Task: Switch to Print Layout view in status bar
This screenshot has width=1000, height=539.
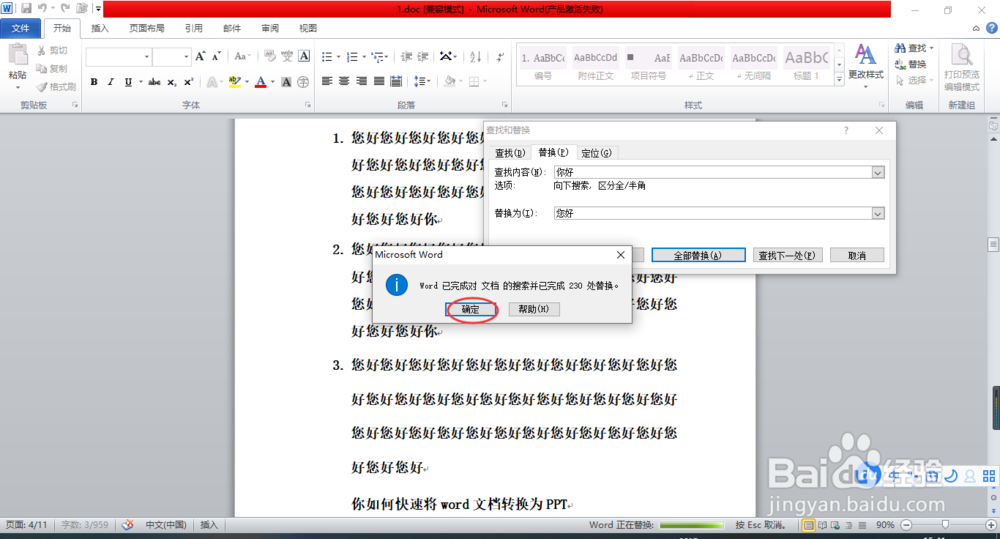Action: (x=809, y=525)
